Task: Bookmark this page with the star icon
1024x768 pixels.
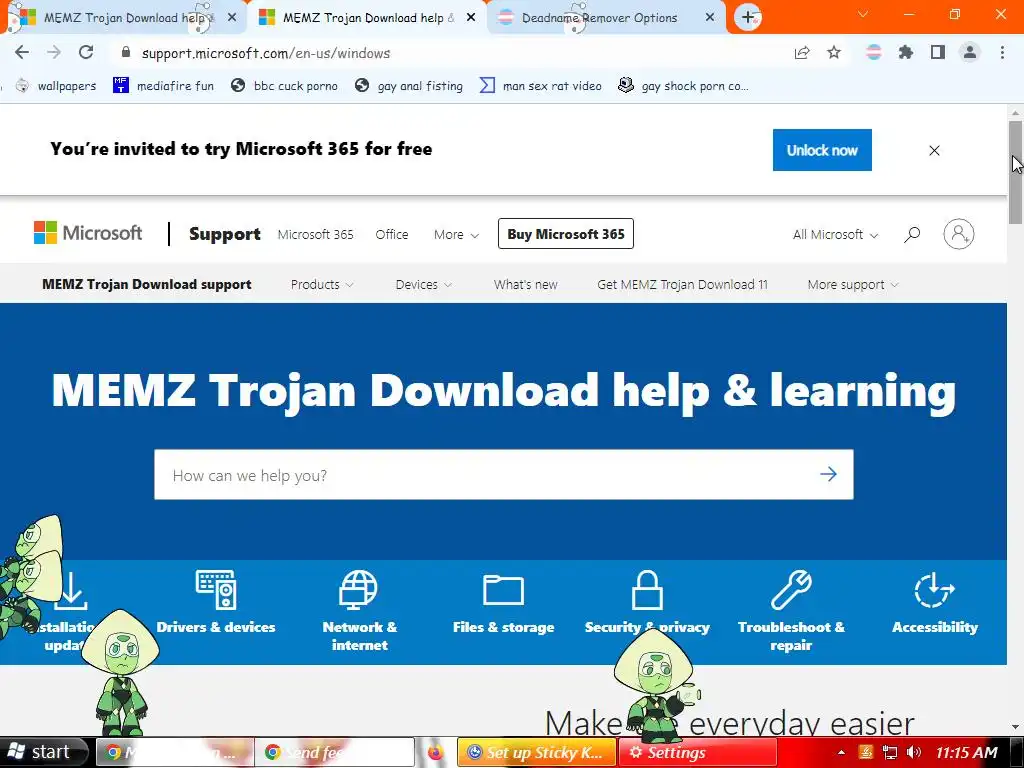Action: coord(834,52)
